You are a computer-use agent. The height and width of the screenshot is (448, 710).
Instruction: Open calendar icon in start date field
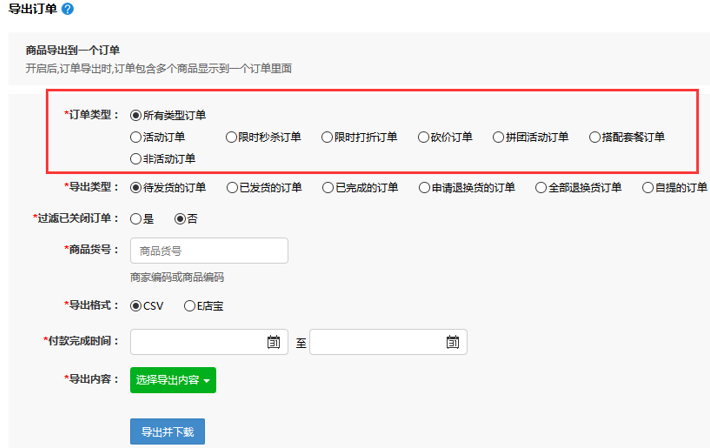click(273, 342)
